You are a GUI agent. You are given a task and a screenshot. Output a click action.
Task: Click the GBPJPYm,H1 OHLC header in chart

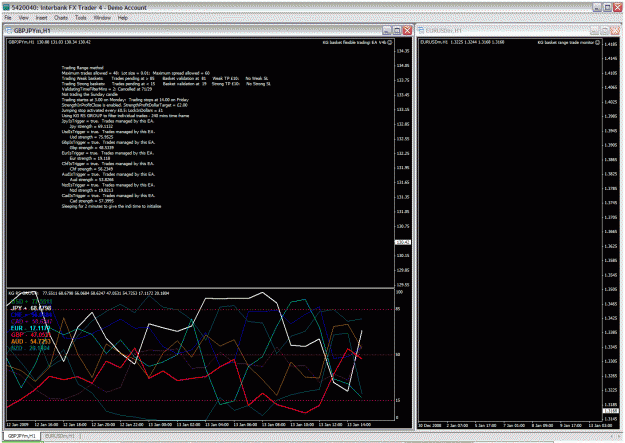coord(49,42)
